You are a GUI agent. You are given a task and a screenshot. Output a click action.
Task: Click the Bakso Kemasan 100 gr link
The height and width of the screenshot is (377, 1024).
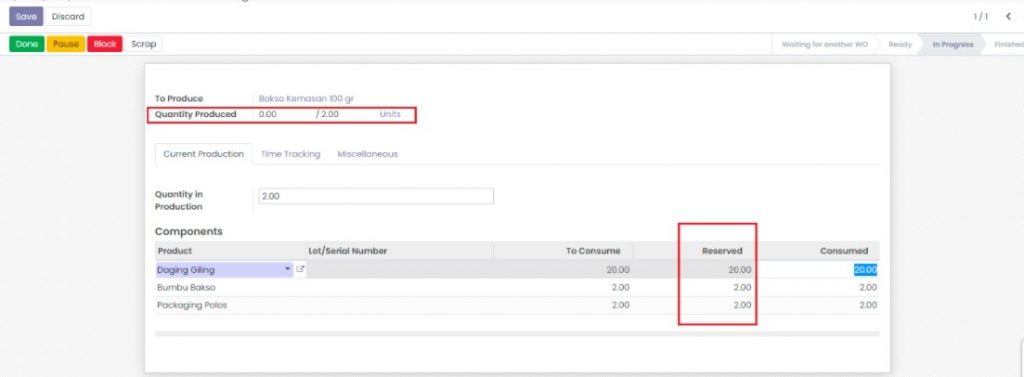click(x=306, y=99)
